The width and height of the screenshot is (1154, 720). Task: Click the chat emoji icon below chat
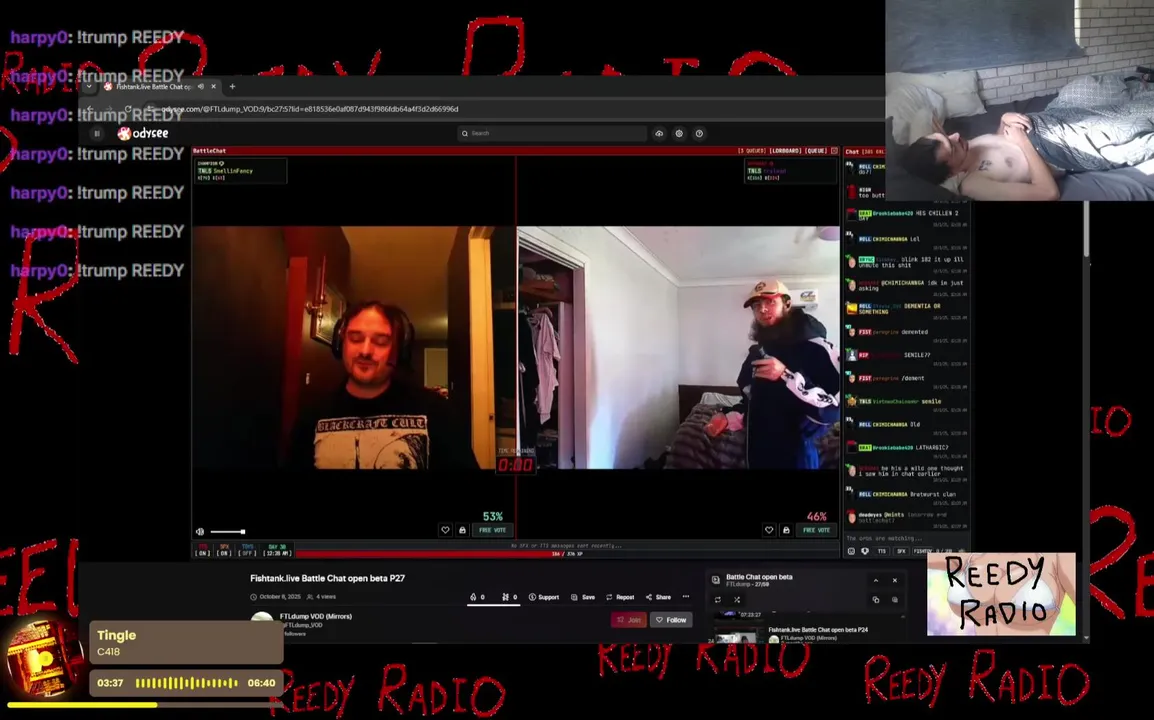click(852, 551)
